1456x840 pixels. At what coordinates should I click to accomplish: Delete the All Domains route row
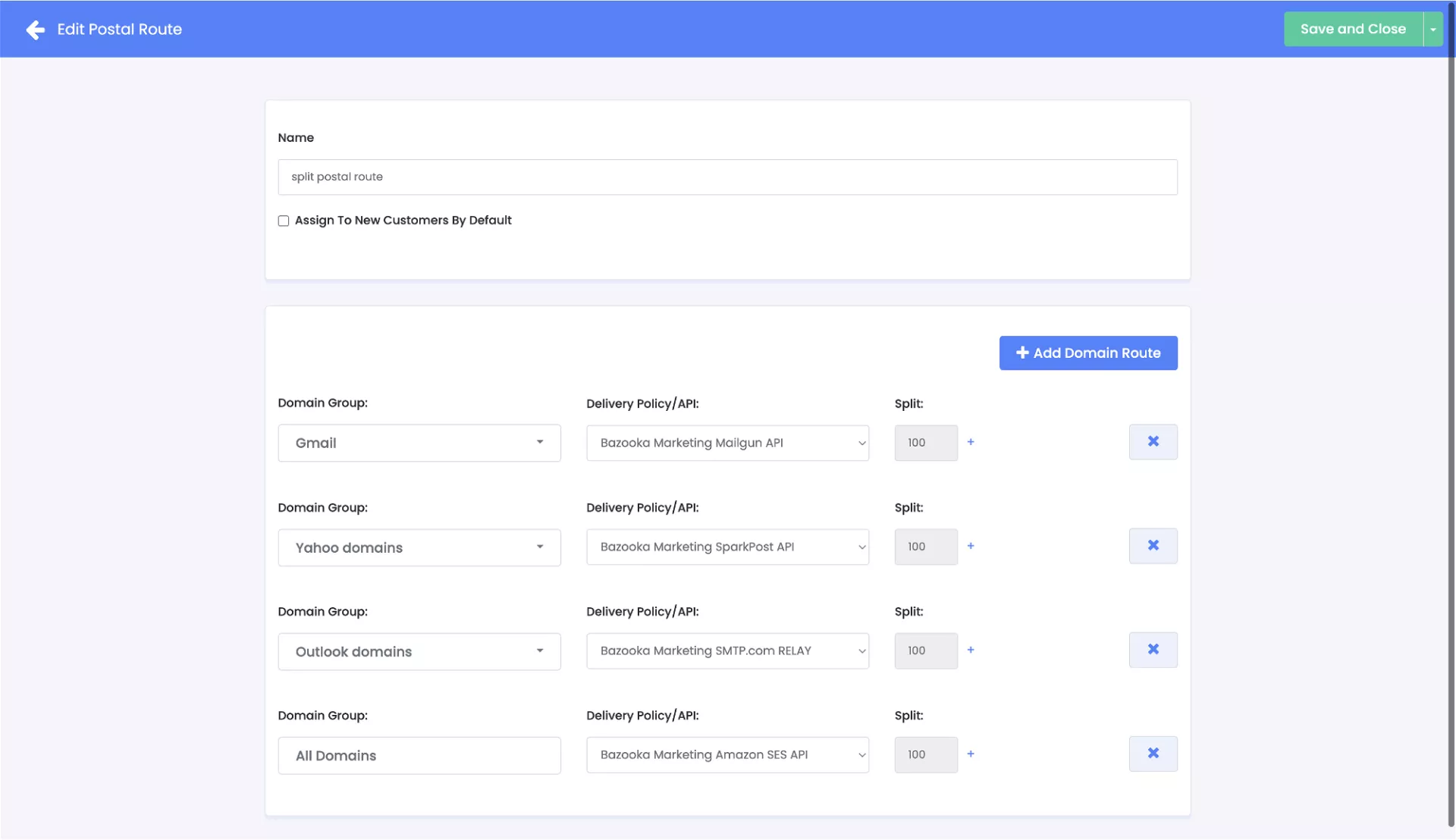(1153, 754)
